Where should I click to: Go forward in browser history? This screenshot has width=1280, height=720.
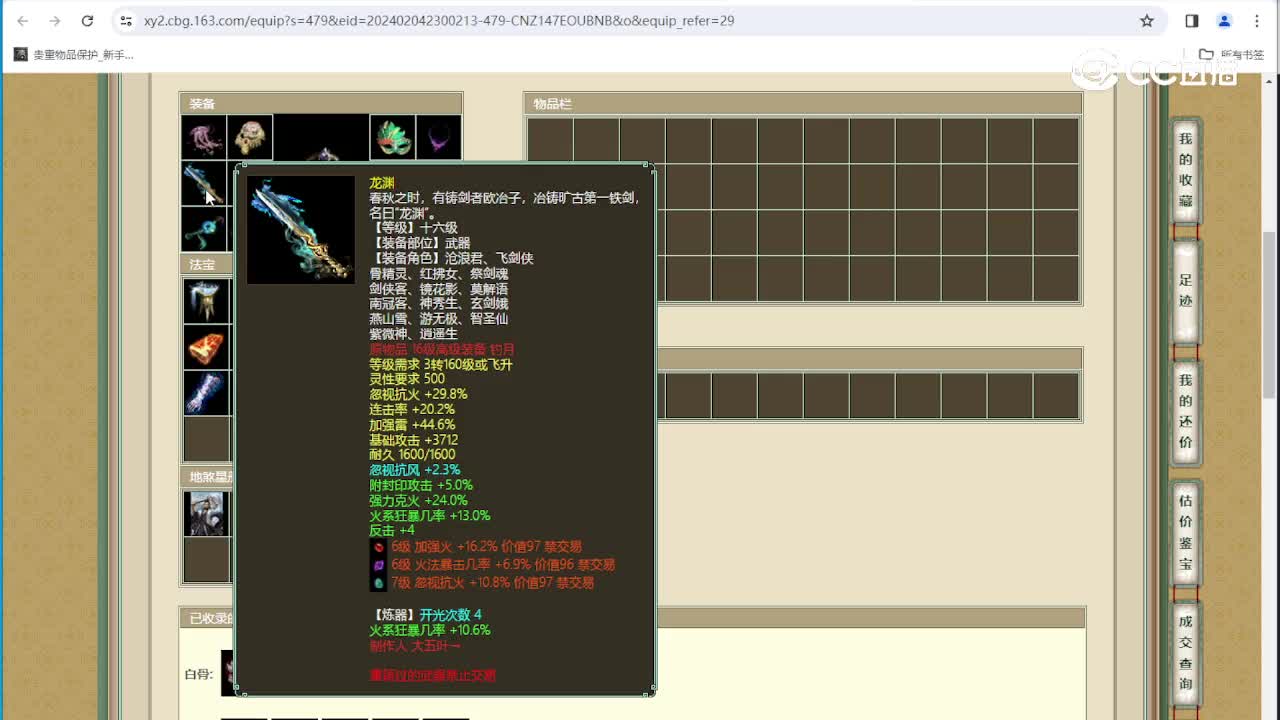click(55, 20)
